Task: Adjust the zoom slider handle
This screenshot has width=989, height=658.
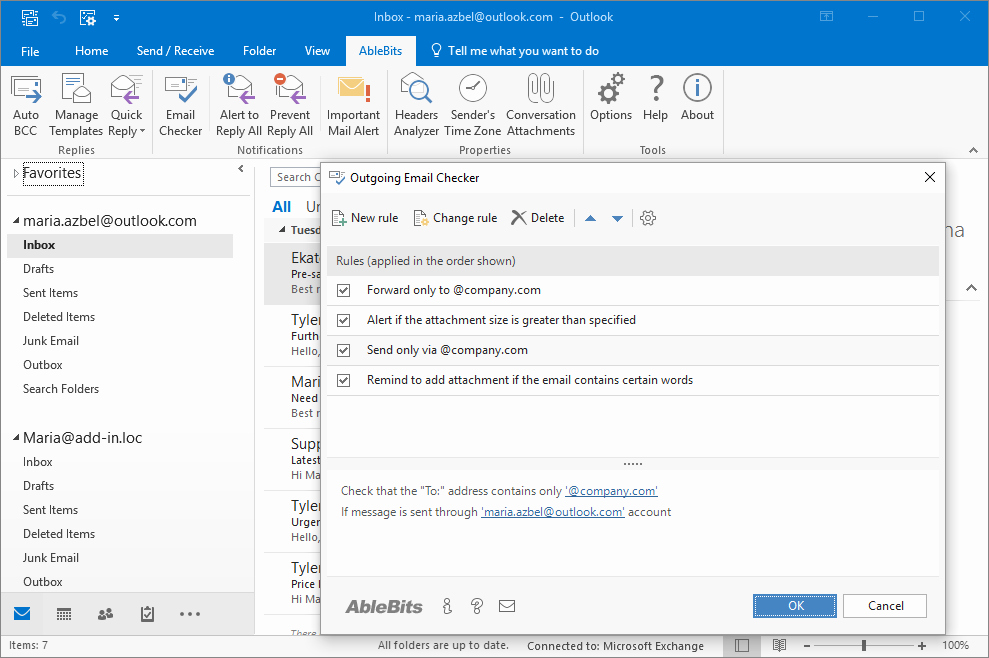Action: 864,645
